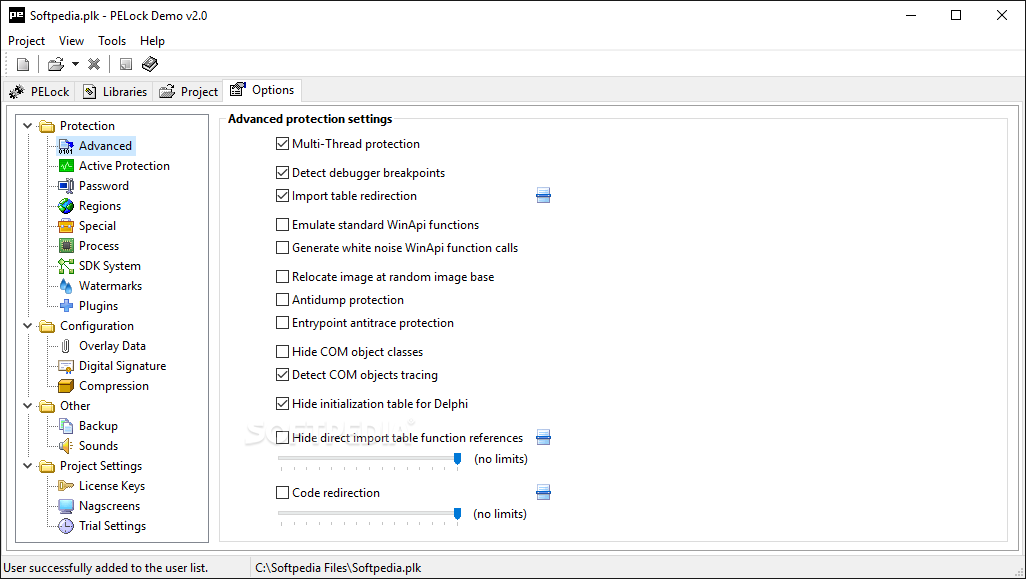1026x579 pixels.
Task: Uncheck Multi-Thread protection
Action: (x=283, y=143)
